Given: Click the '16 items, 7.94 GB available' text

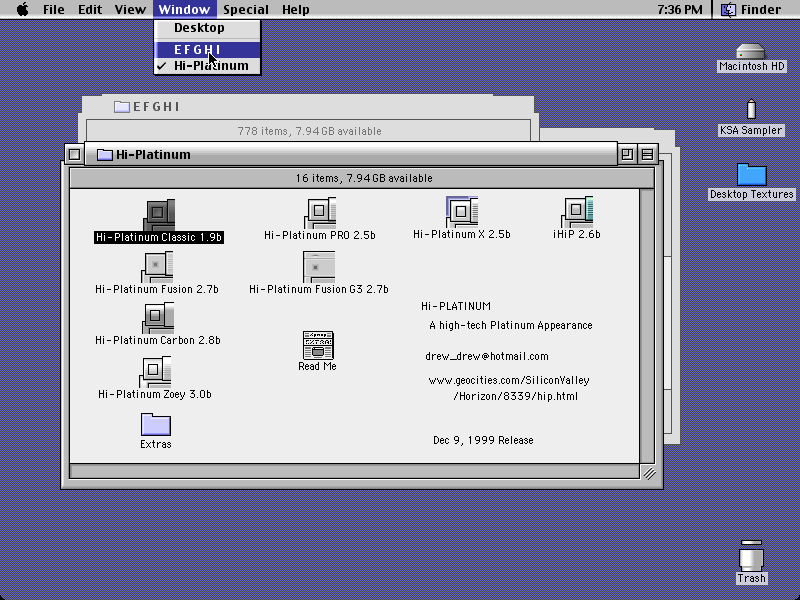Looking at the screenshot, I should 364,178.
